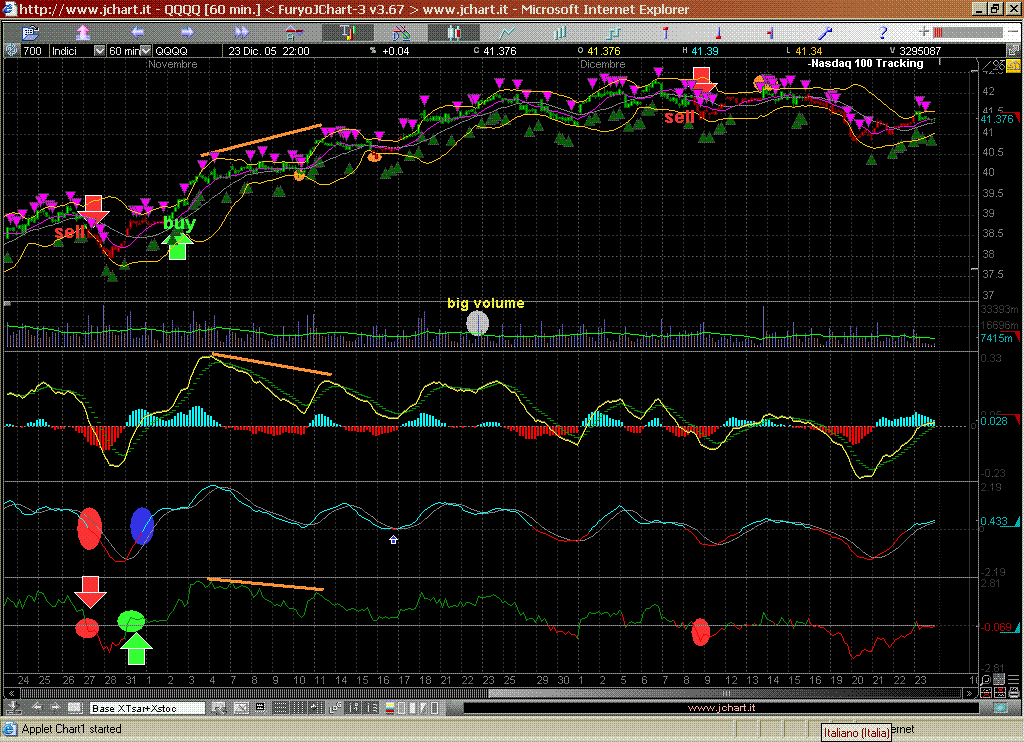Click the pink upload arrow icon
The width and height of the screenshot is (1024, 742).
(x=83, y=32)
